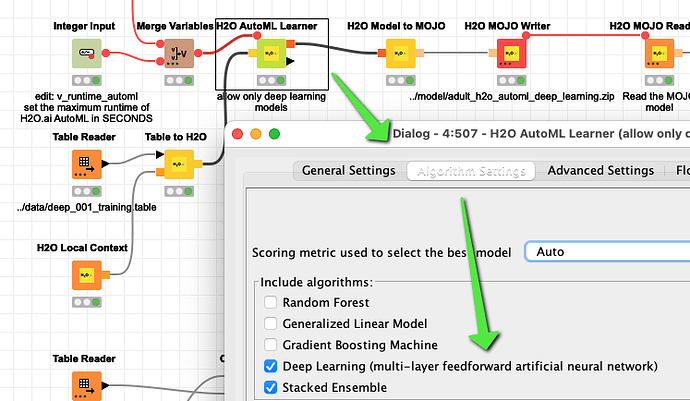Click the adult_h2o_automl_deep_learning.zip node comment

(511, 96)
